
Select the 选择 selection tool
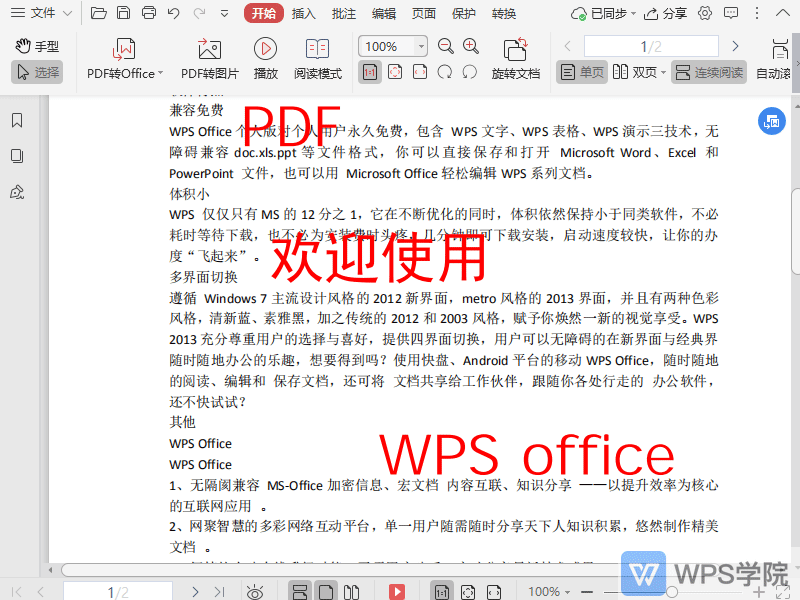(37, 72)
